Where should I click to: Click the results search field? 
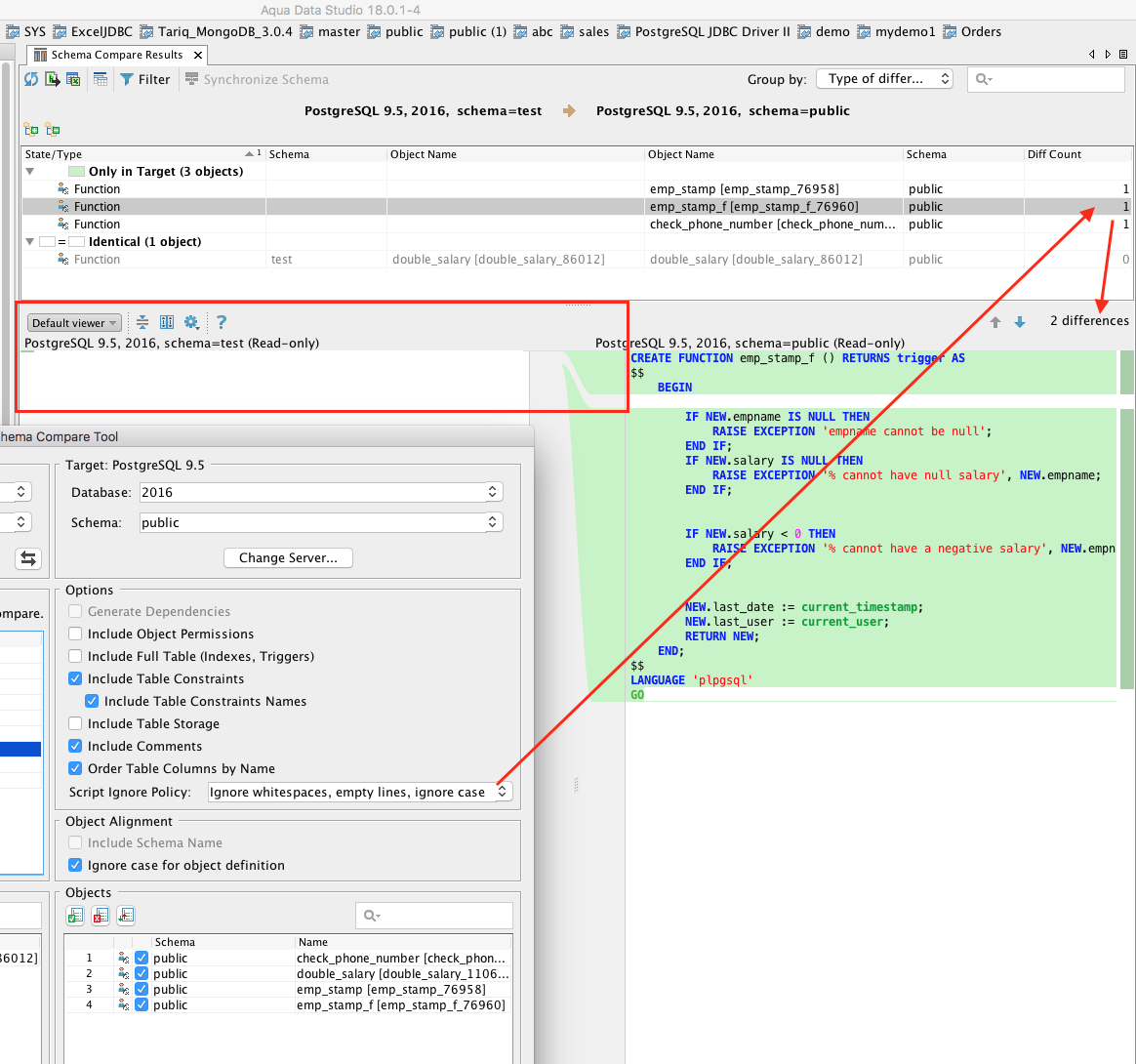coord(1046,79)
